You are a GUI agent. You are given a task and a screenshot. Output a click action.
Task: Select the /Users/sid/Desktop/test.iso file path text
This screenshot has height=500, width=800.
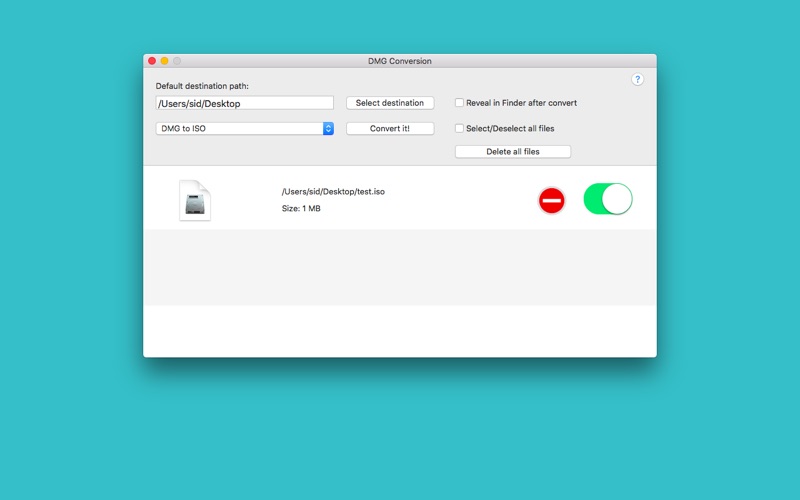[333, 192]
